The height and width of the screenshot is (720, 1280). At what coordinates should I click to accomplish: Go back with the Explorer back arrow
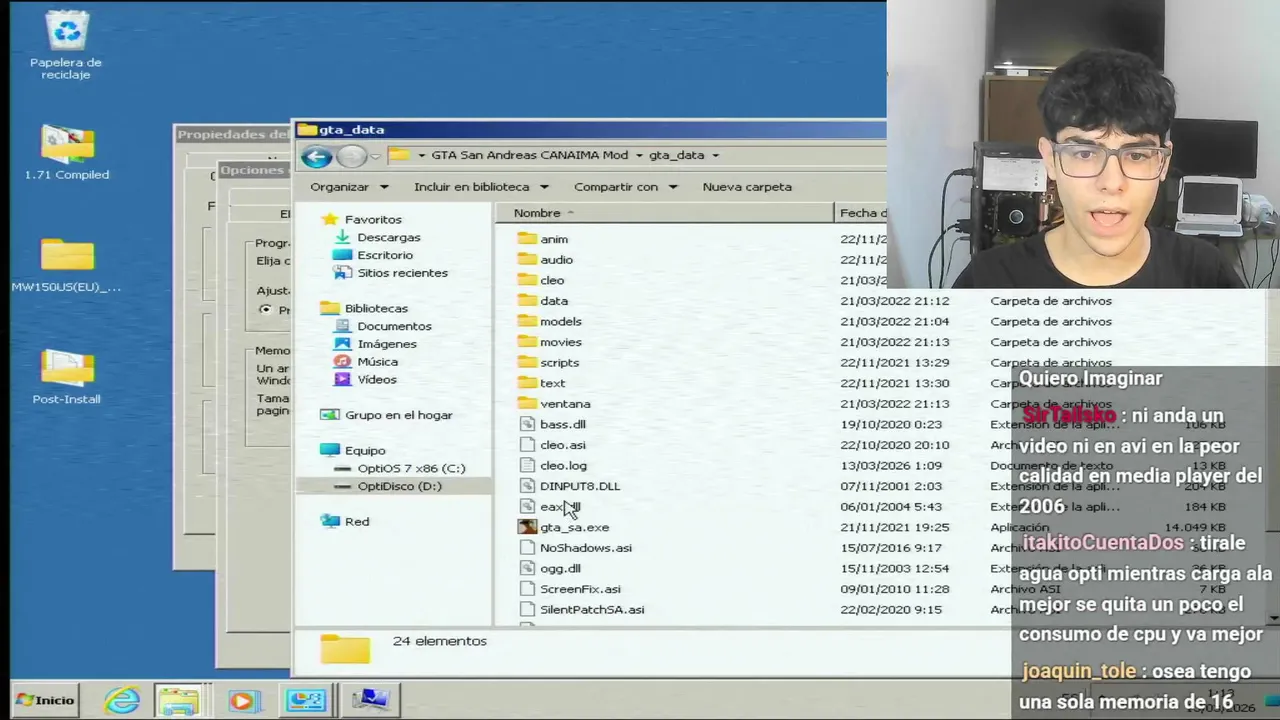(316, 156)
